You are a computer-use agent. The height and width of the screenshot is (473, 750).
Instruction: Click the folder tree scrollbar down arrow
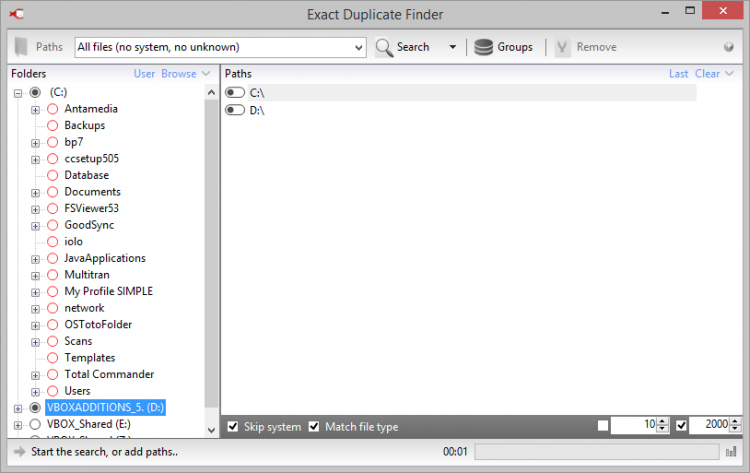tap(211, 430)
